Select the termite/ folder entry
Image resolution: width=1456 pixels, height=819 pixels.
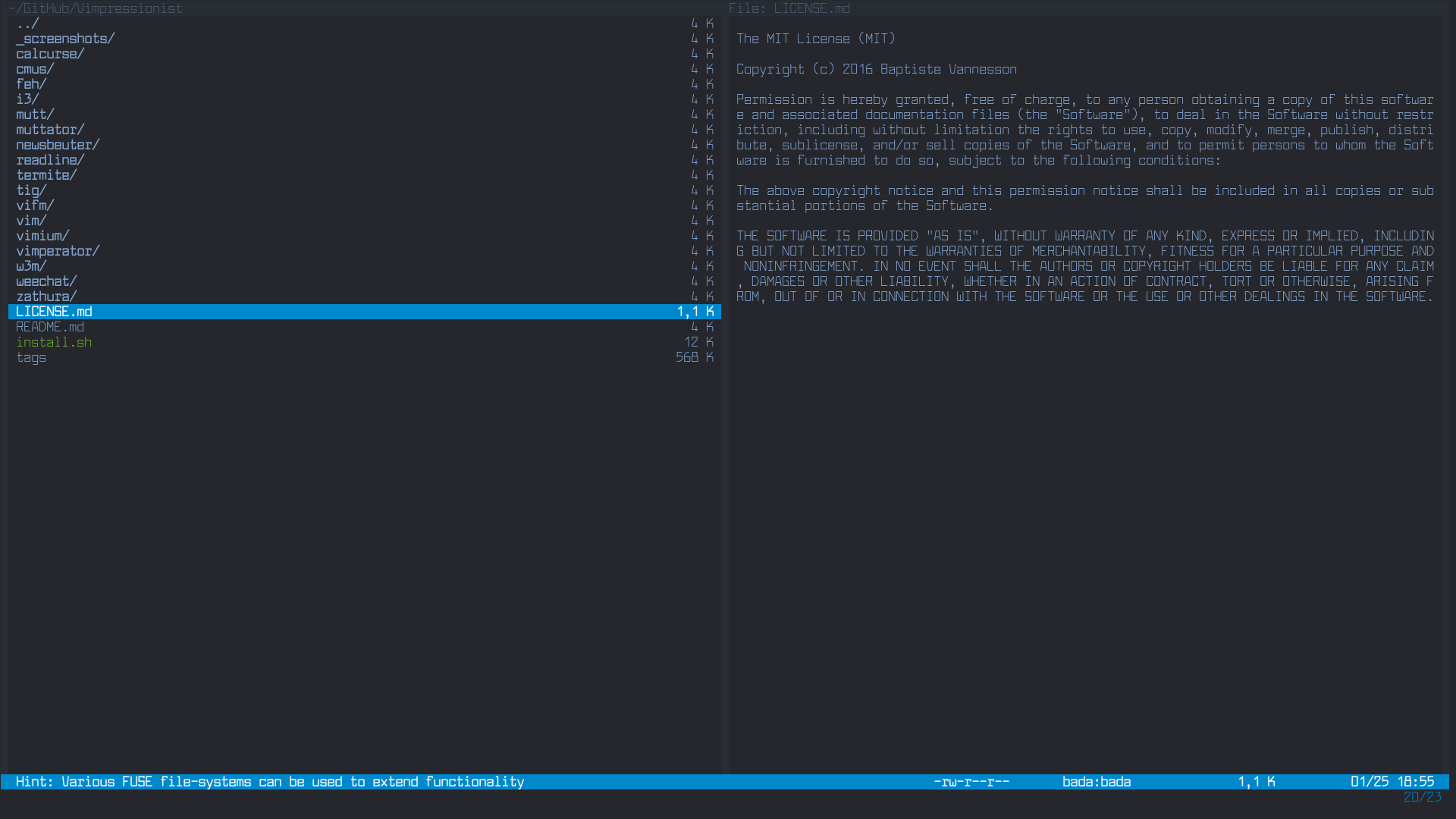[x=46, y=175]
